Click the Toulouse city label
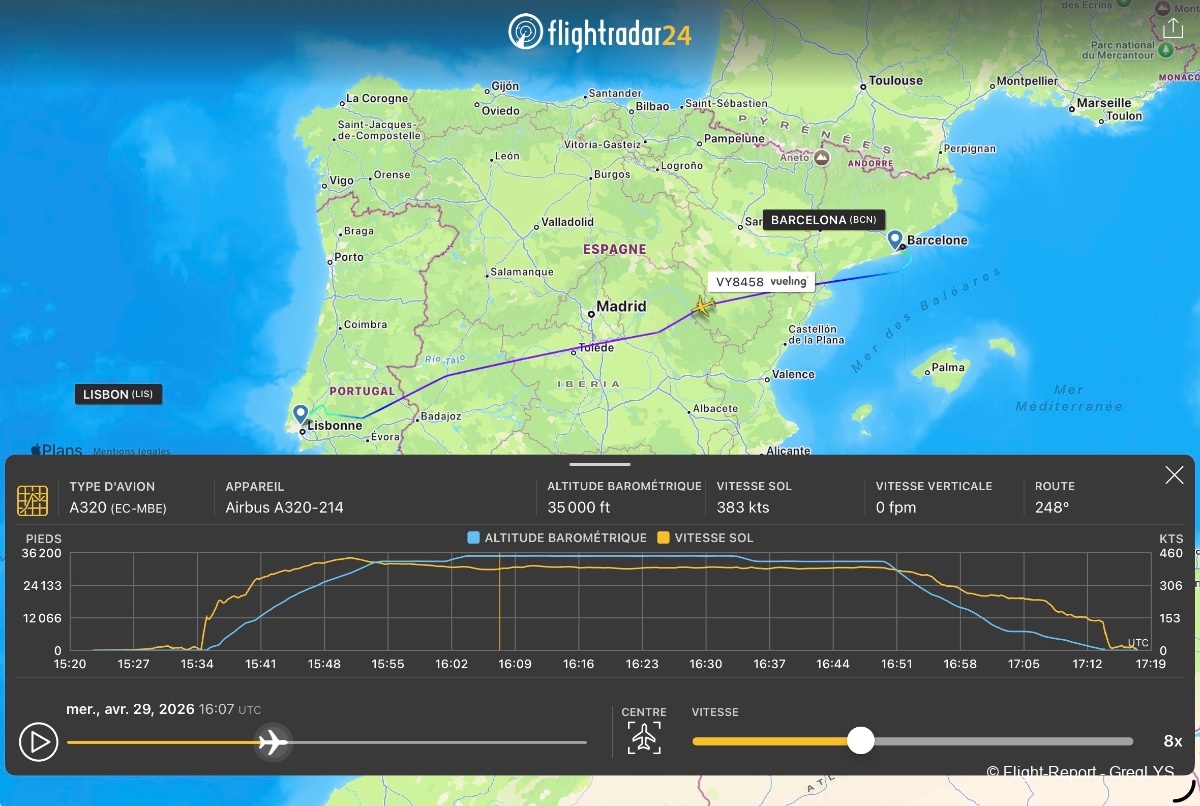Image resolution: width=1200 pixels, height=806 pixels. click(896, 80)
